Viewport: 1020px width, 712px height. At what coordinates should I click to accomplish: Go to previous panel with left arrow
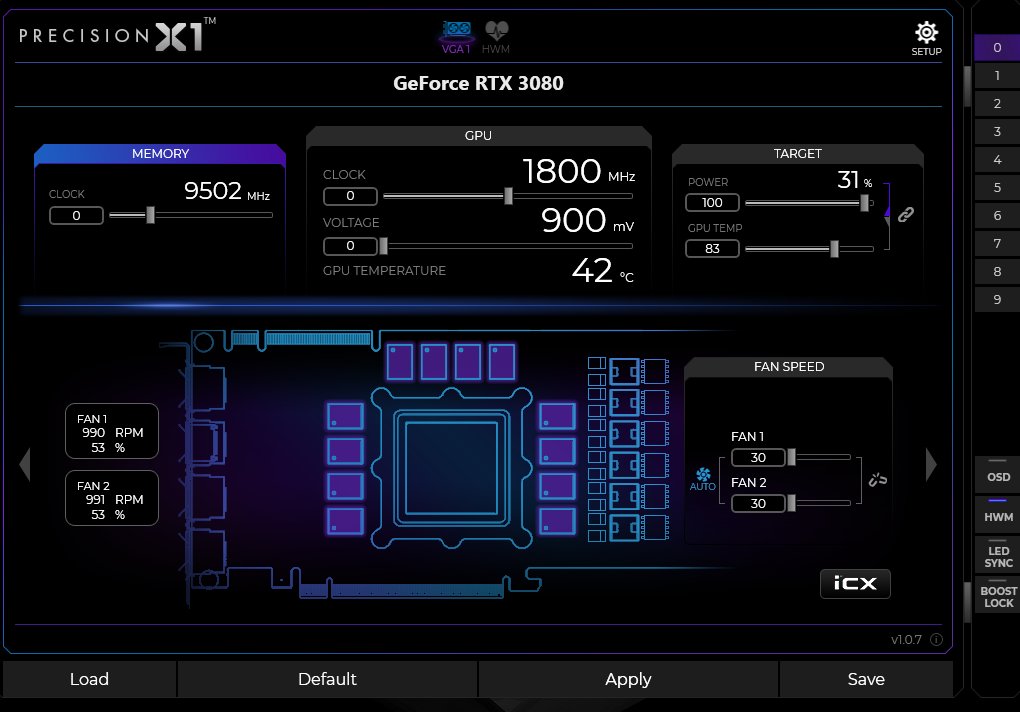(x=25, y=464)
